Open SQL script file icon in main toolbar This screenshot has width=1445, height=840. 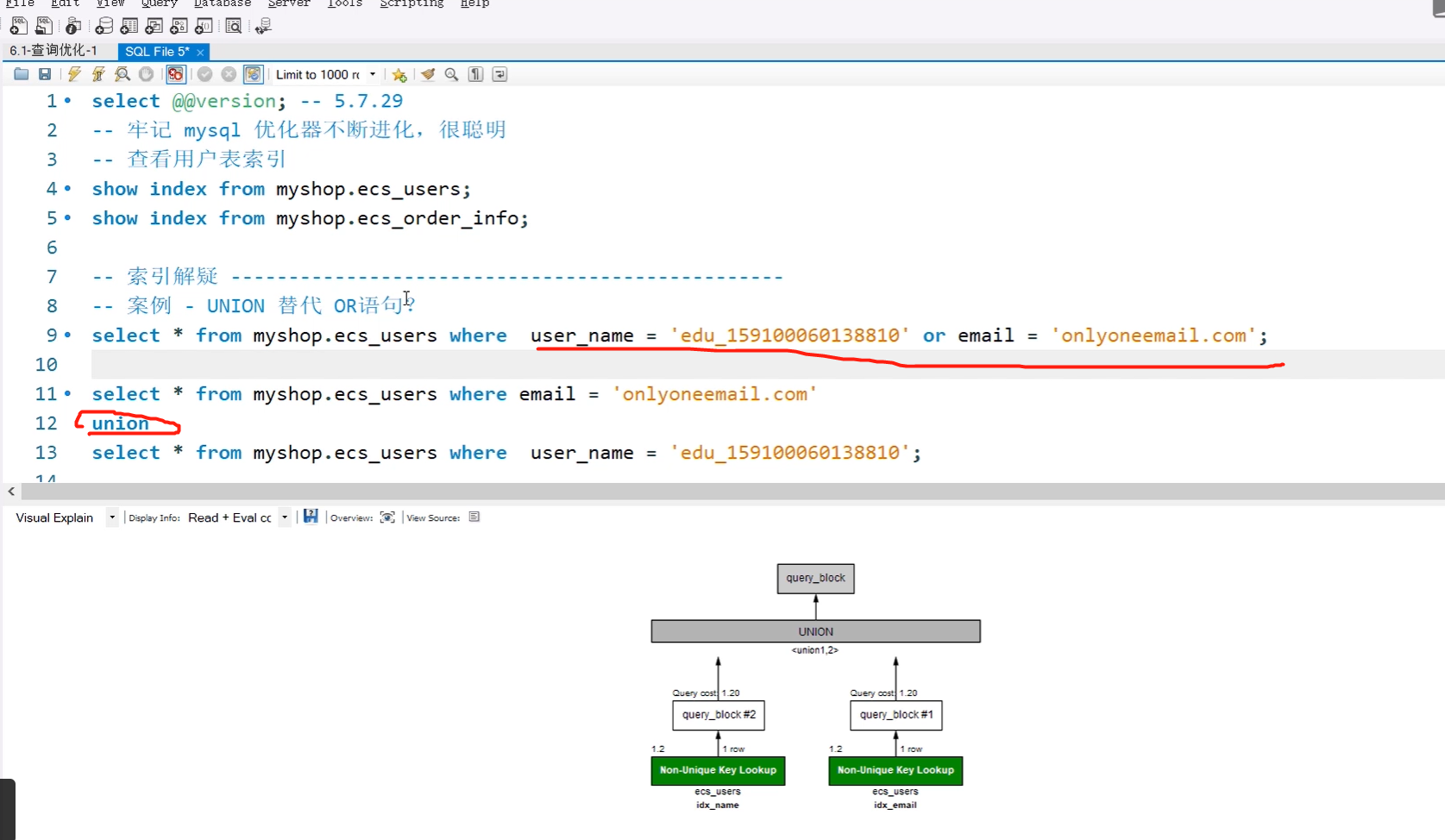(x=43, y=26)
